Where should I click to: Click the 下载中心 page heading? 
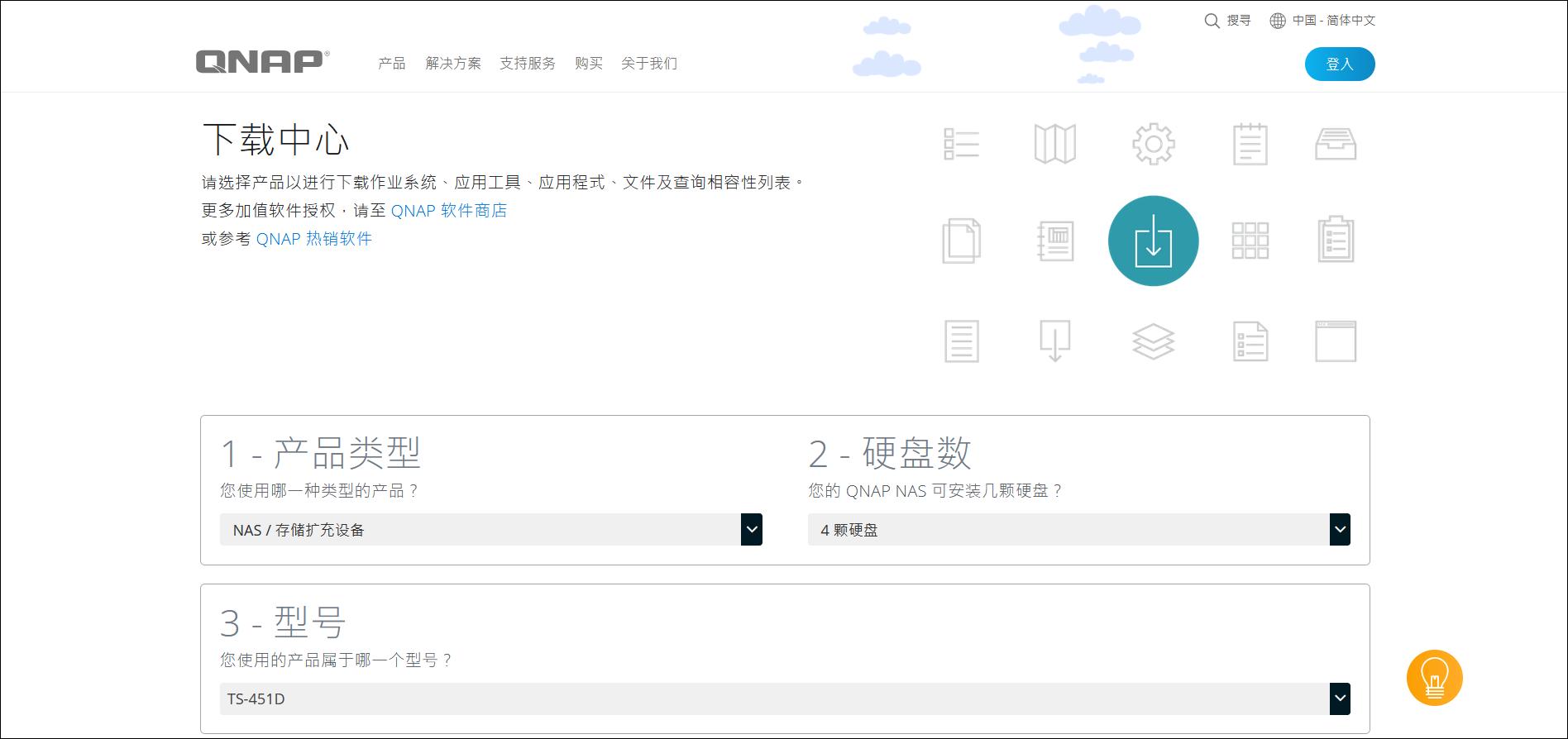coord(275,139)
